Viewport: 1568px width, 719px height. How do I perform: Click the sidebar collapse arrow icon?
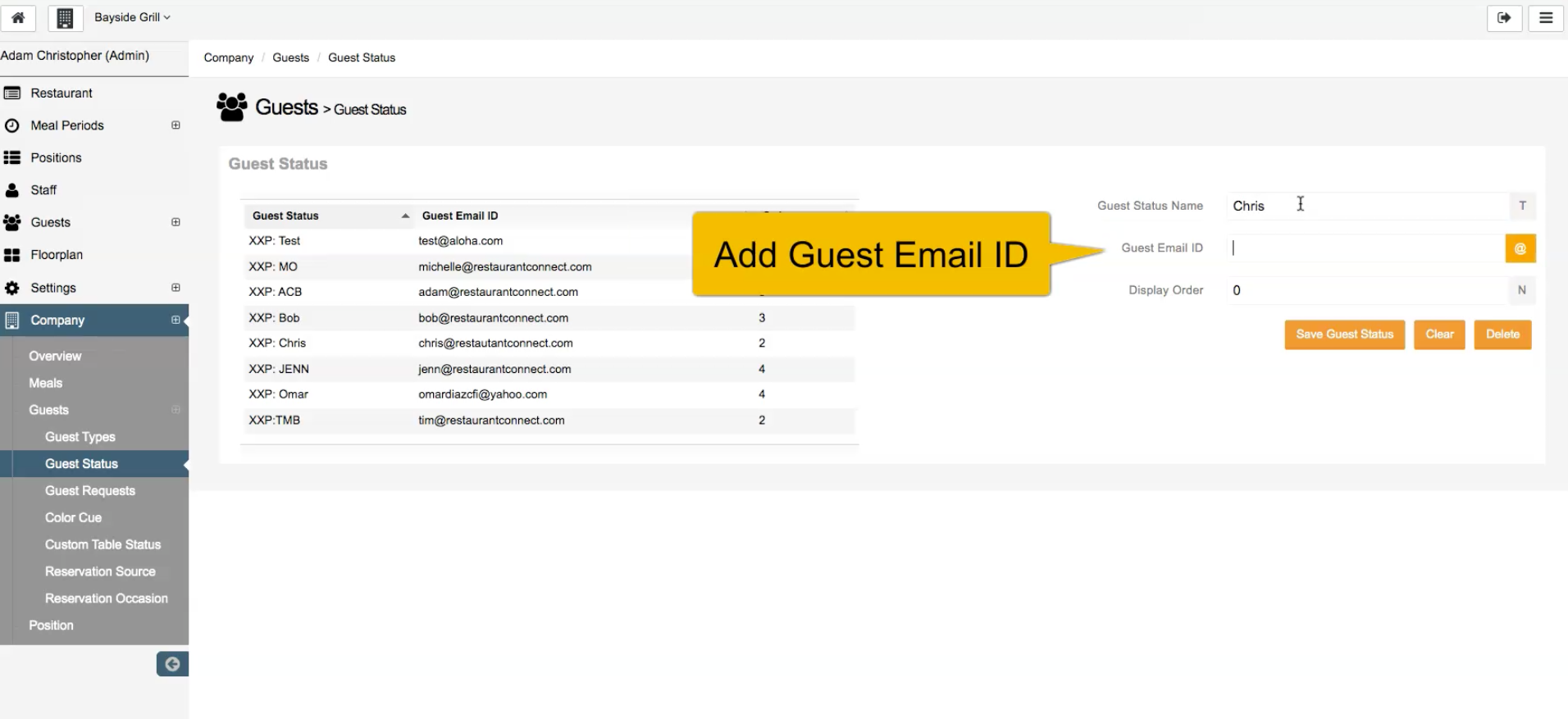(x=172, y=664)
